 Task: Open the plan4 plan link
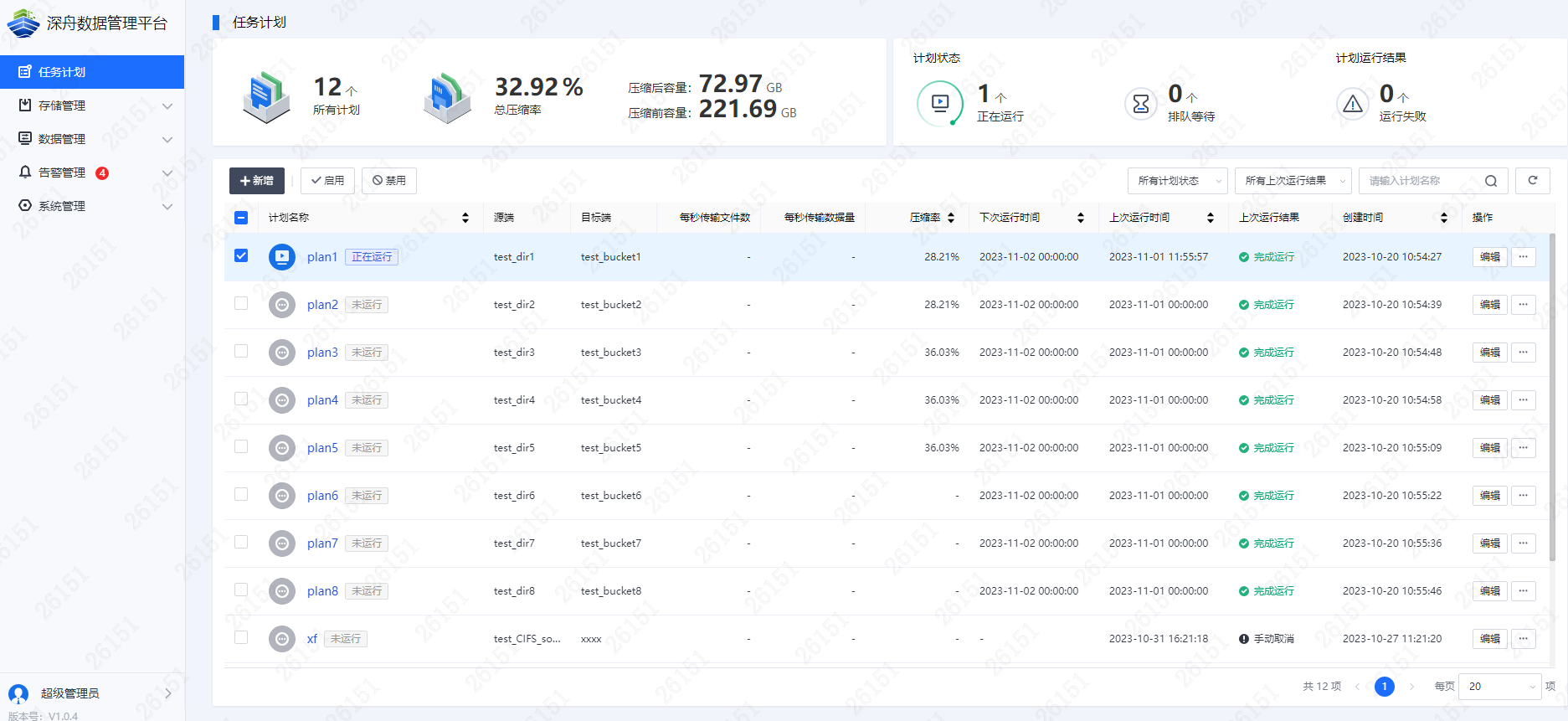point(322,400)
